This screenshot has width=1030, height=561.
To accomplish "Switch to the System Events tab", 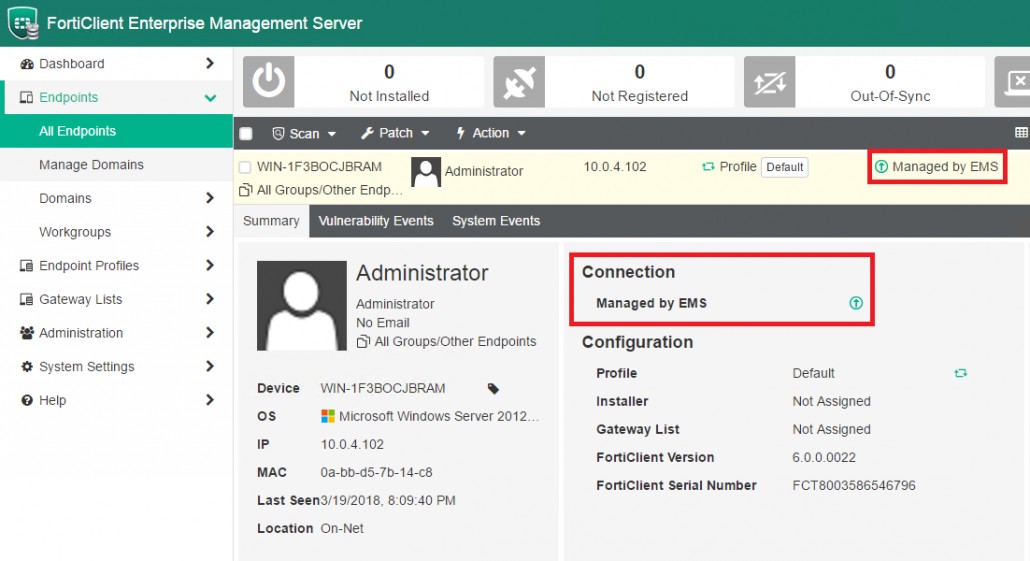I will (x=496, y=221).
